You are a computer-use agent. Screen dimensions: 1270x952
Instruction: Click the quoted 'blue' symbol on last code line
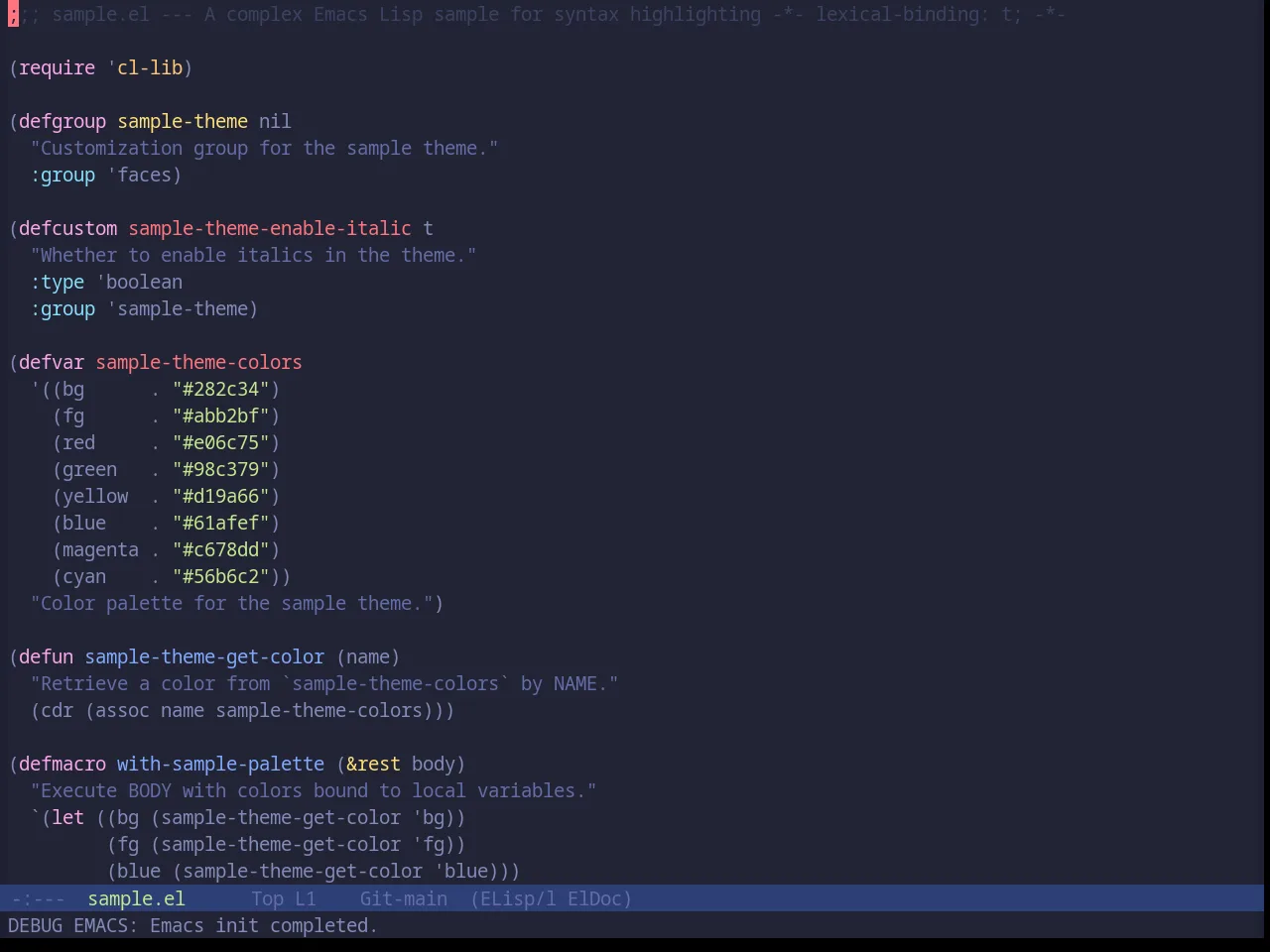tap(466, 871)
